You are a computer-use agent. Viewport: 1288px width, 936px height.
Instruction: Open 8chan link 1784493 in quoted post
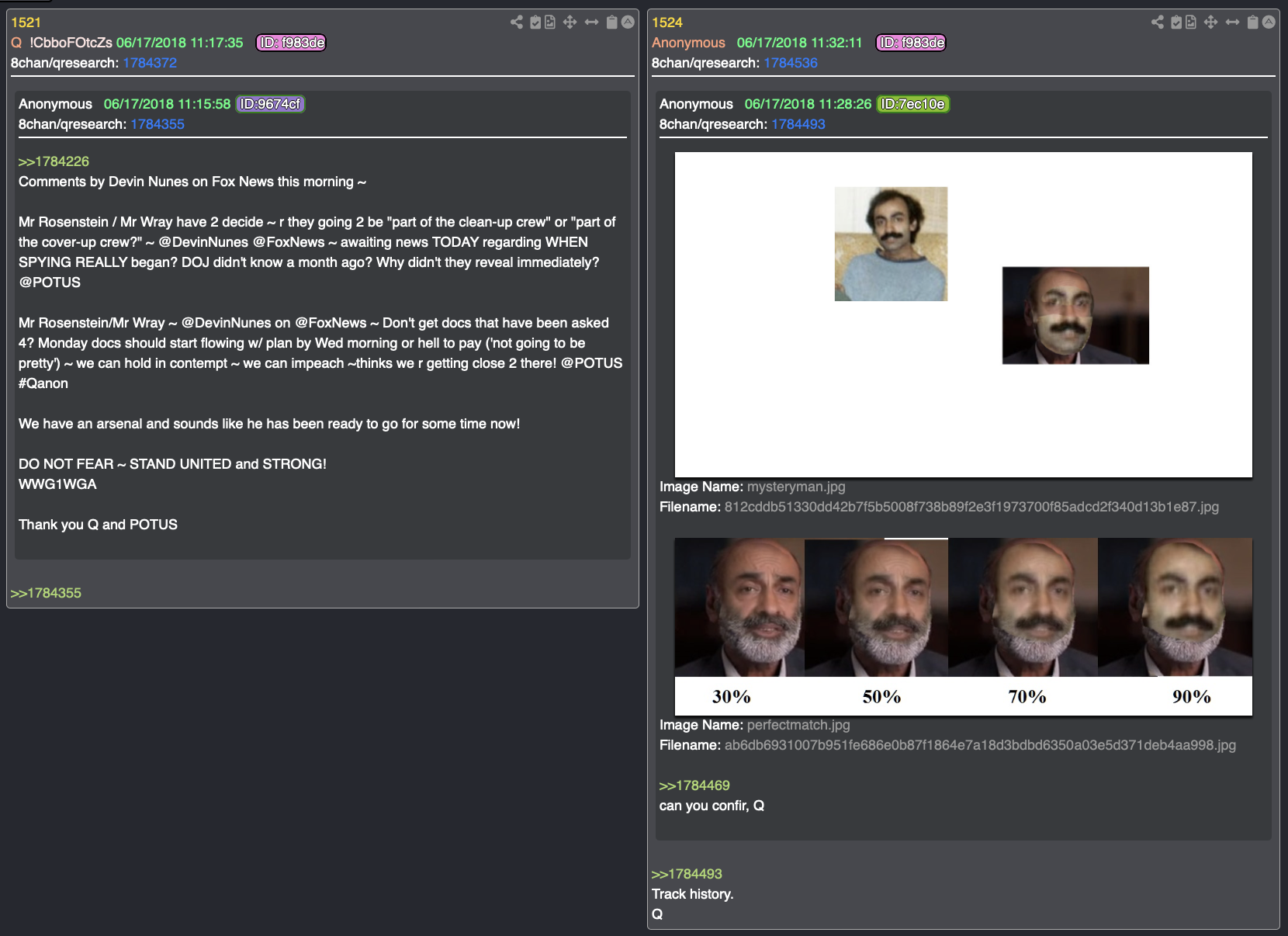tap(798, 124)
